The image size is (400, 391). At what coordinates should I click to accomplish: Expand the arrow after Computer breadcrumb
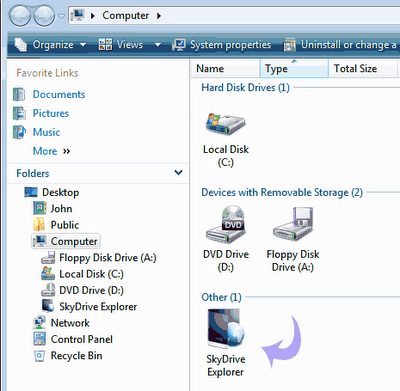pyautogui.click(x=159, y=16)
